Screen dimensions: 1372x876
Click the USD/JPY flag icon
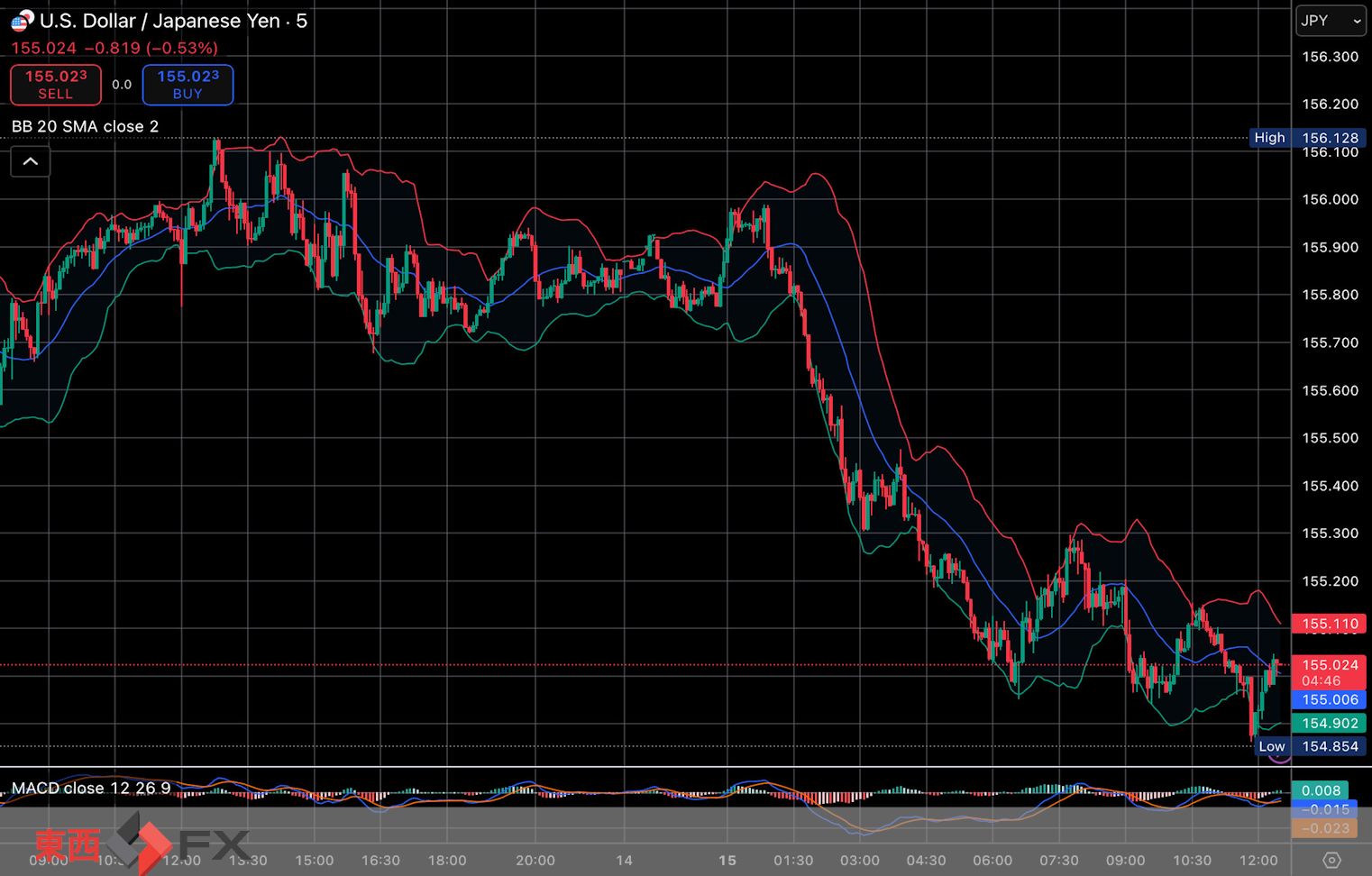22,20
